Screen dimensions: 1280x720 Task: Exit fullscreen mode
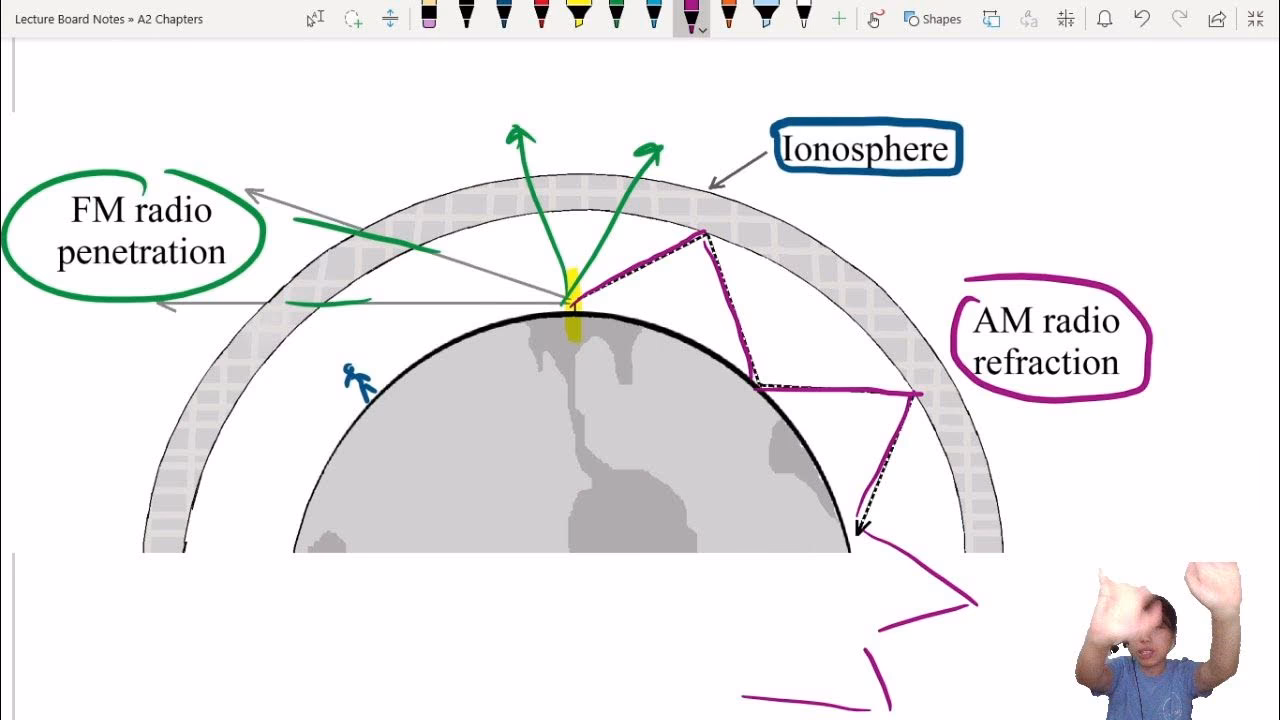click(x=1253, y=18)
